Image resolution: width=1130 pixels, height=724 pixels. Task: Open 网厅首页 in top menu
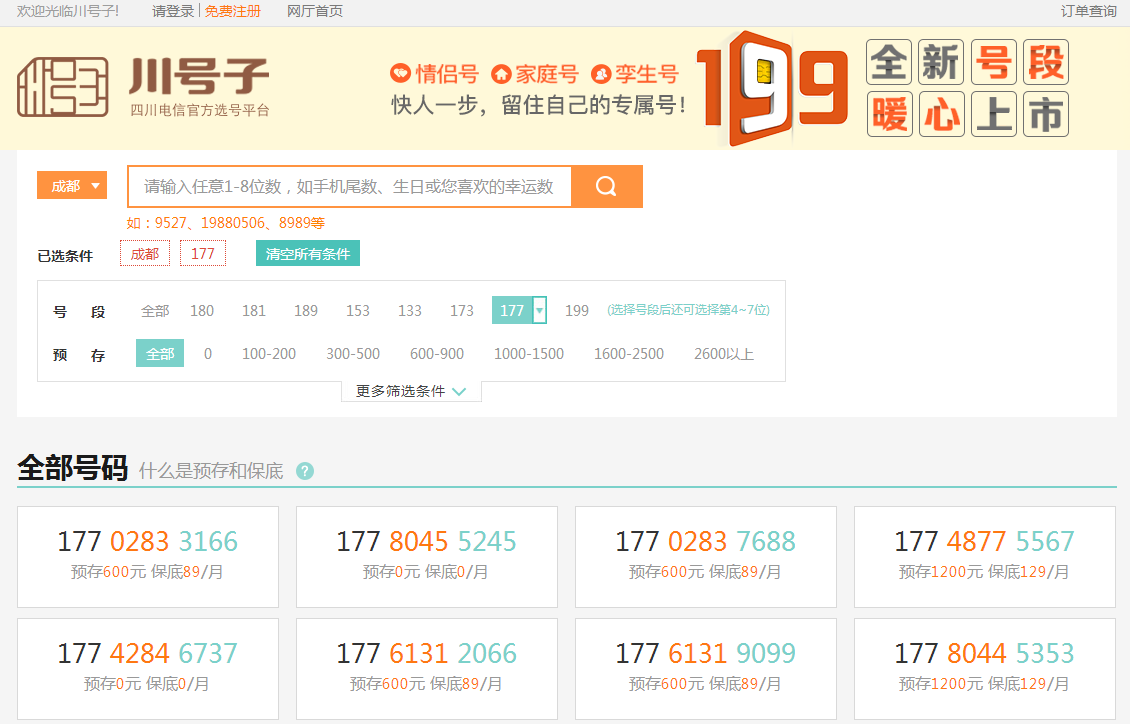tap(315, 11)
